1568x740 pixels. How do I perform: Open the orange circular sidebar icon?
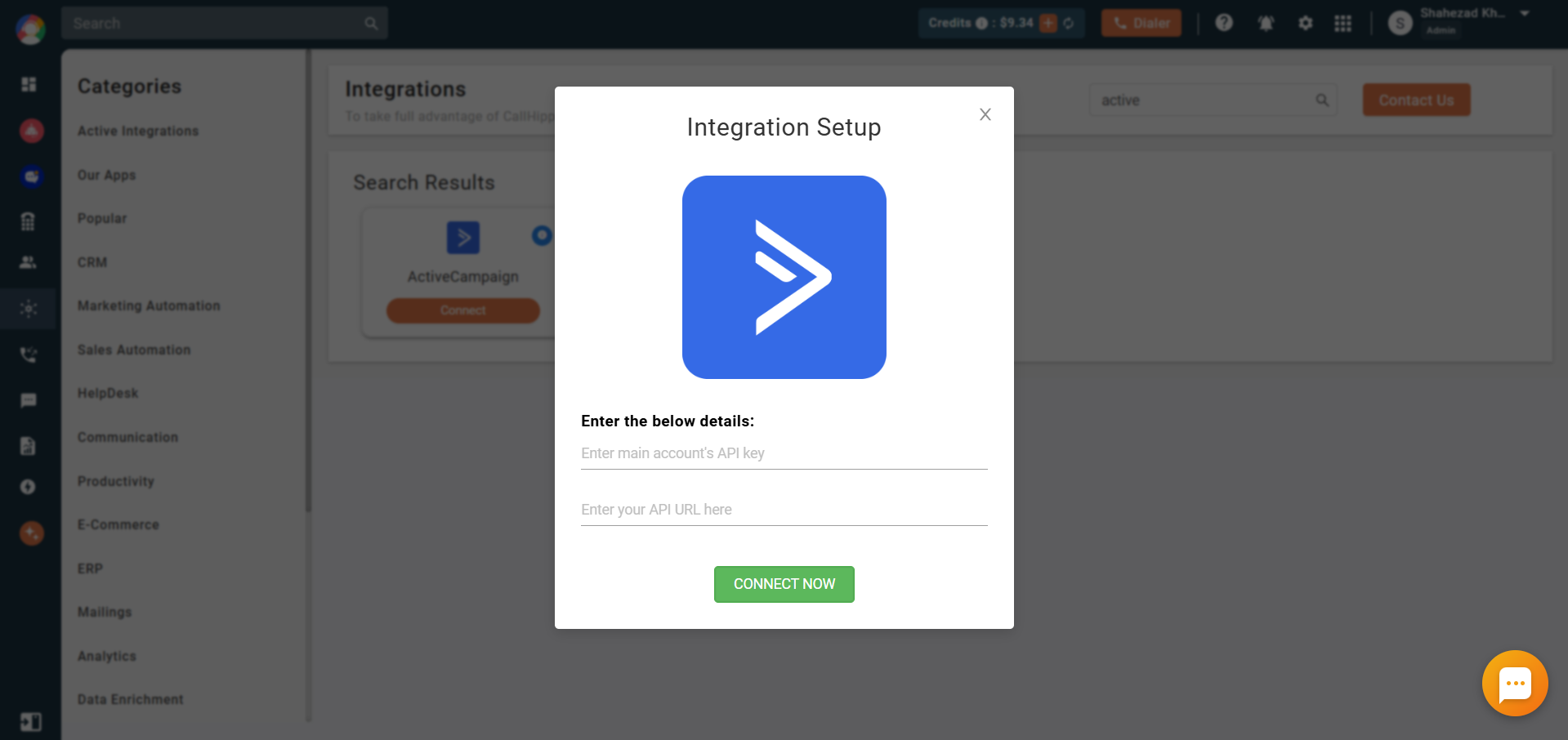pos(31,533)
